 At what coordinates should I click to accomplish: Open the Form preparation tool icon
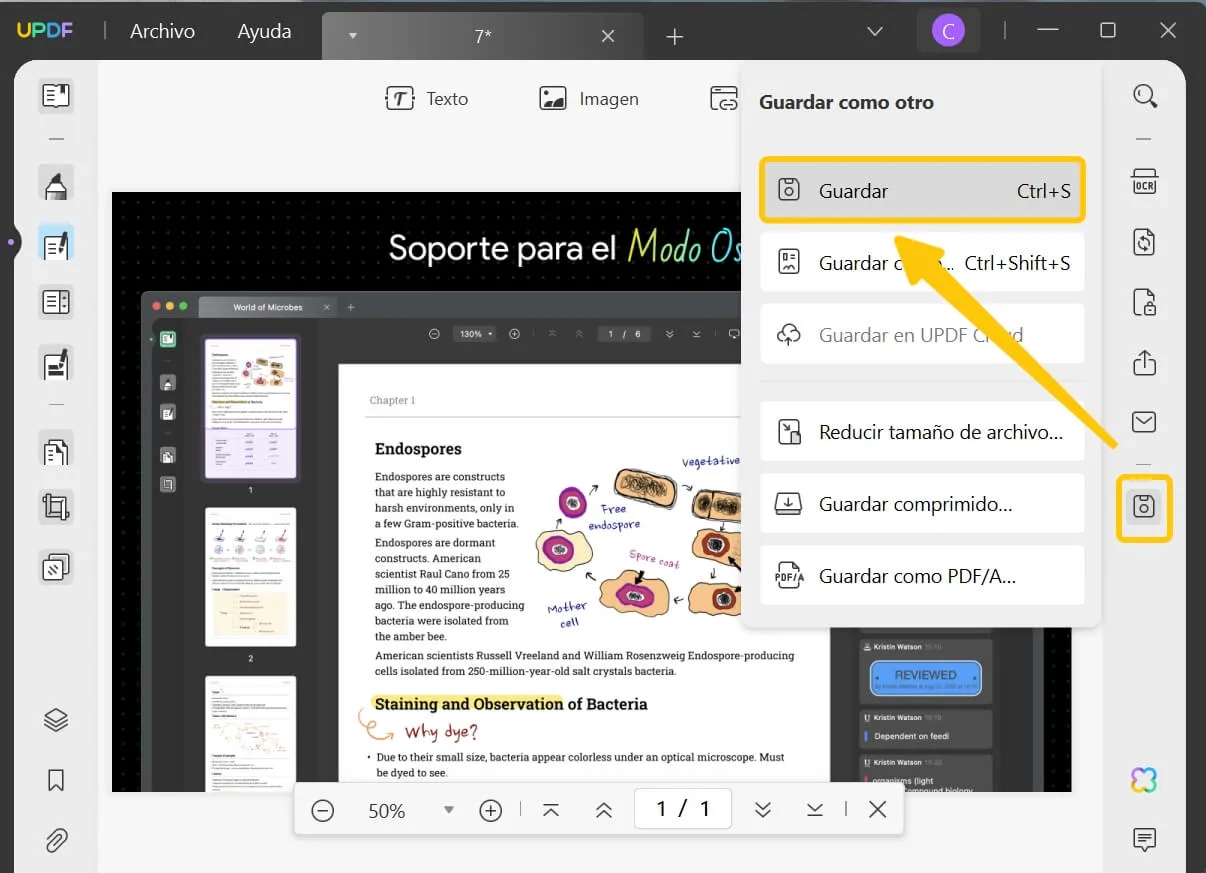tap(56, 302)
